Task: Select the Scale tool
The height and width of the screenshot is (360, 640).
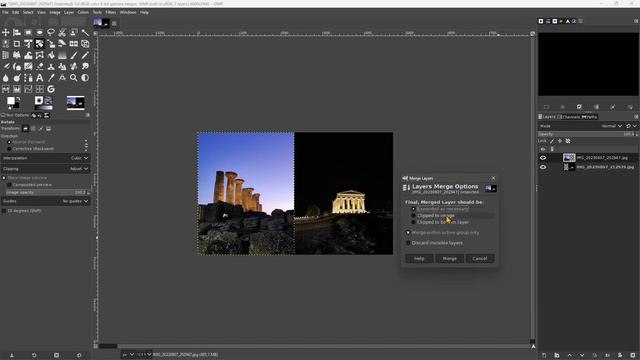Action: pyautogui.click(x=51, y=44)
